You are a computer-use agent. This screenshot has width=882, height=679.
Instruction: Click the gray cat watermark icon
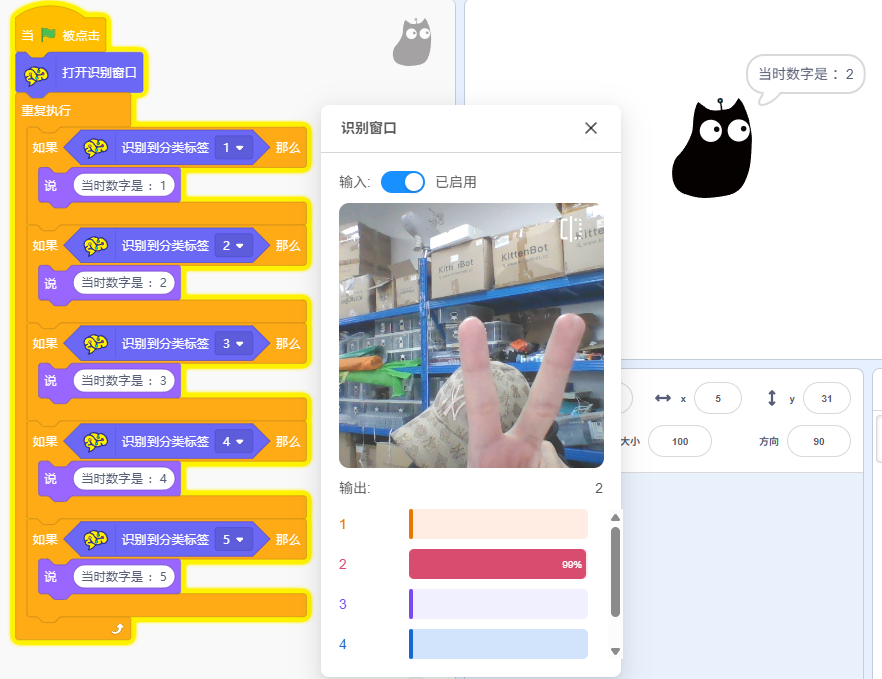pos(411,43)
